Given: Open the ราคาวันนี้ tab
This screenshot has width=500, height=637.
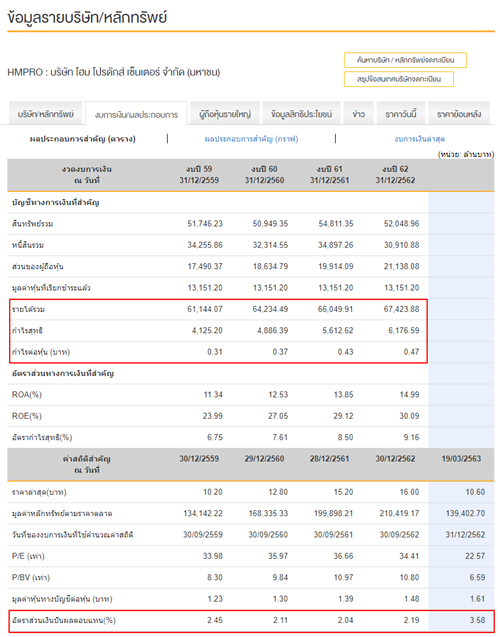Looking at the screenshot, I should 400,114.
